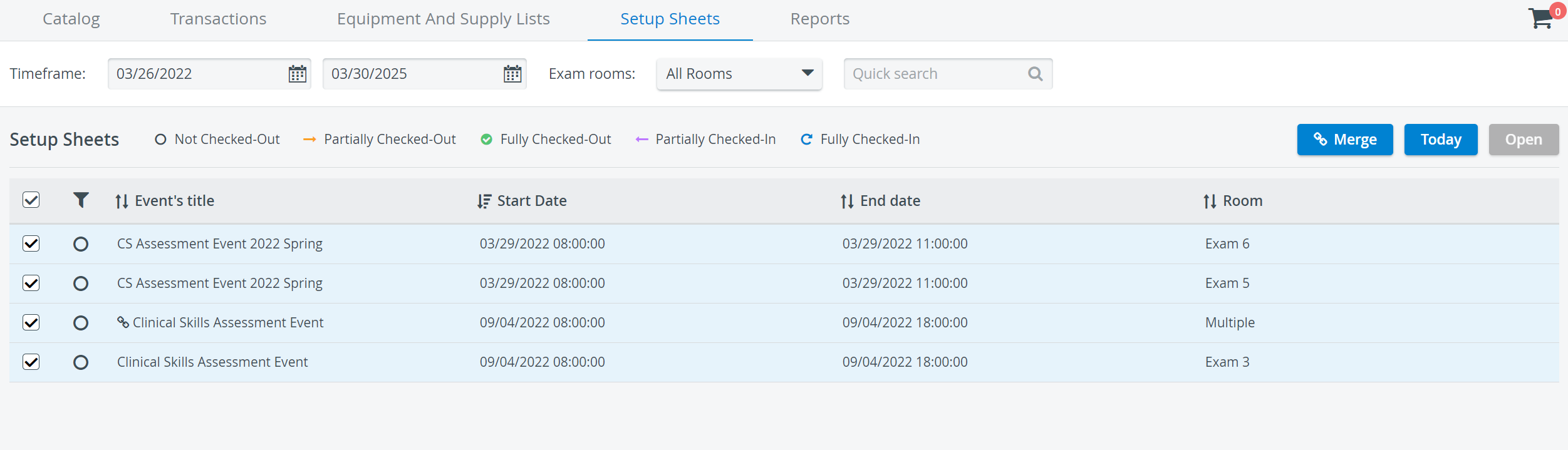Toggle the select-all header checkbox

(x=31, y=200)
